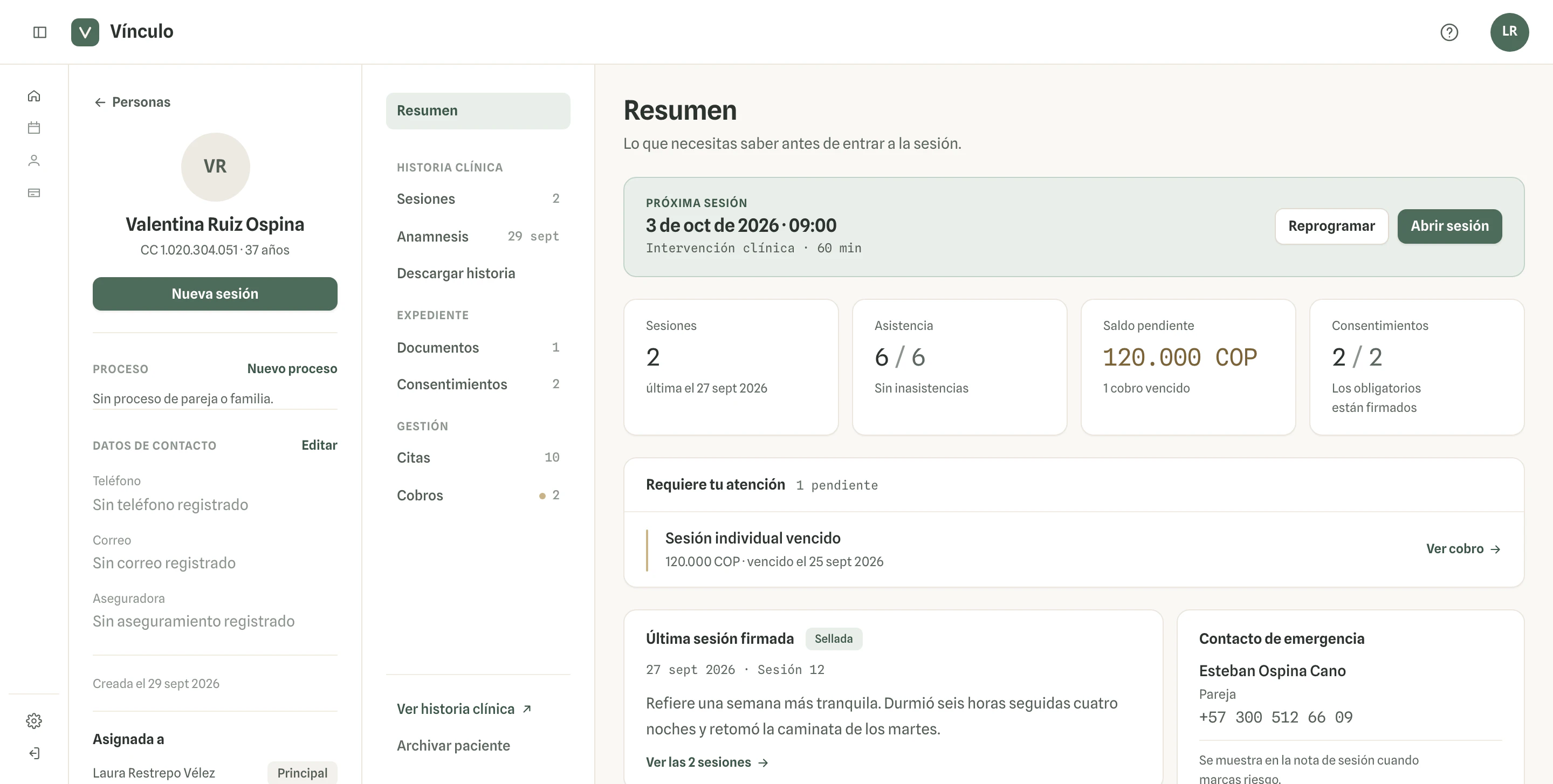Open the calendar icon in sidebar
The height and width of the screenshot is (784, 1553).
click(x=34, y=128)
